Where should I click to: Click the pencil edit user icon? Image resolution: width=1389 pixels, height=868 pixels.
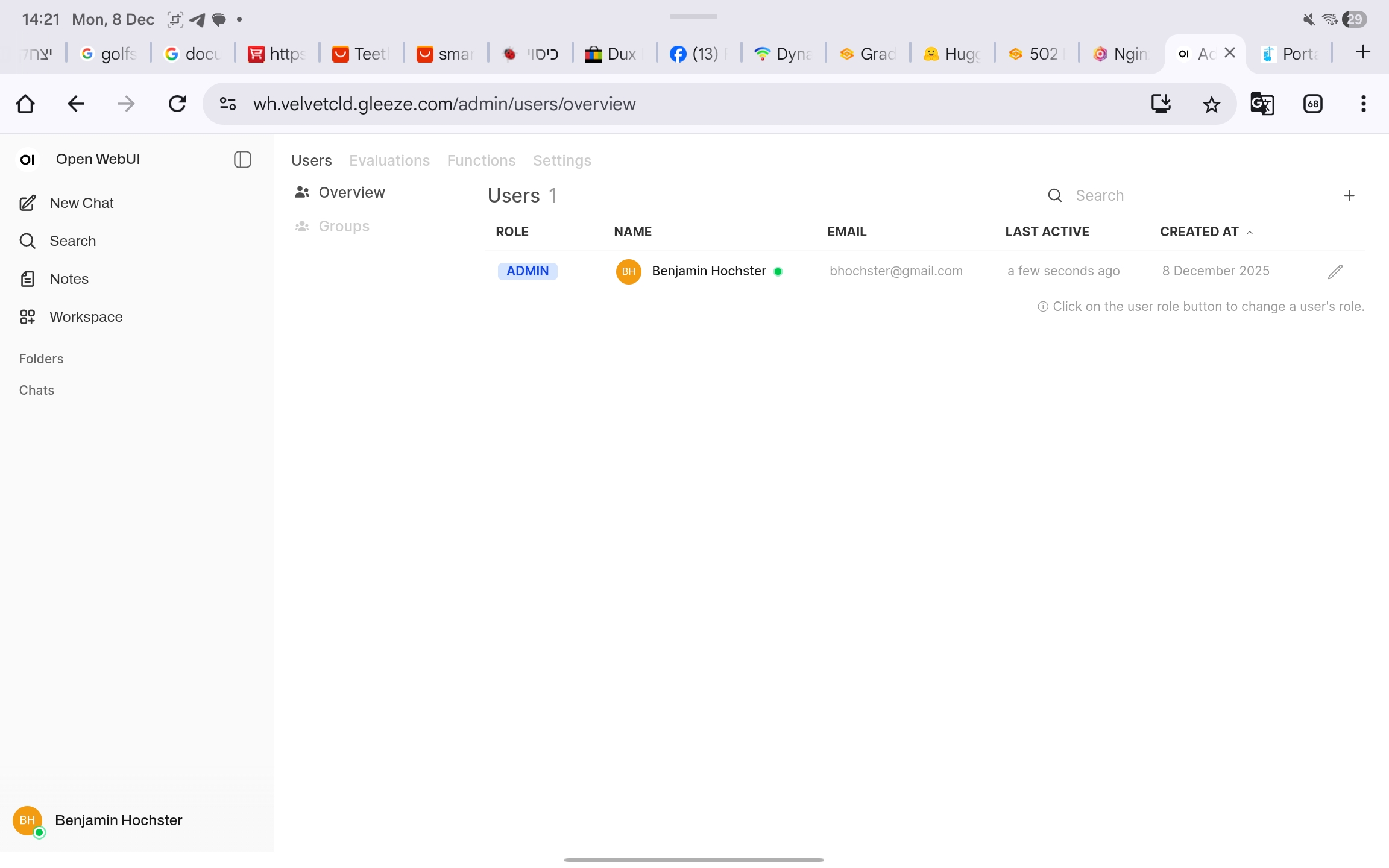tap(1335, 271)
